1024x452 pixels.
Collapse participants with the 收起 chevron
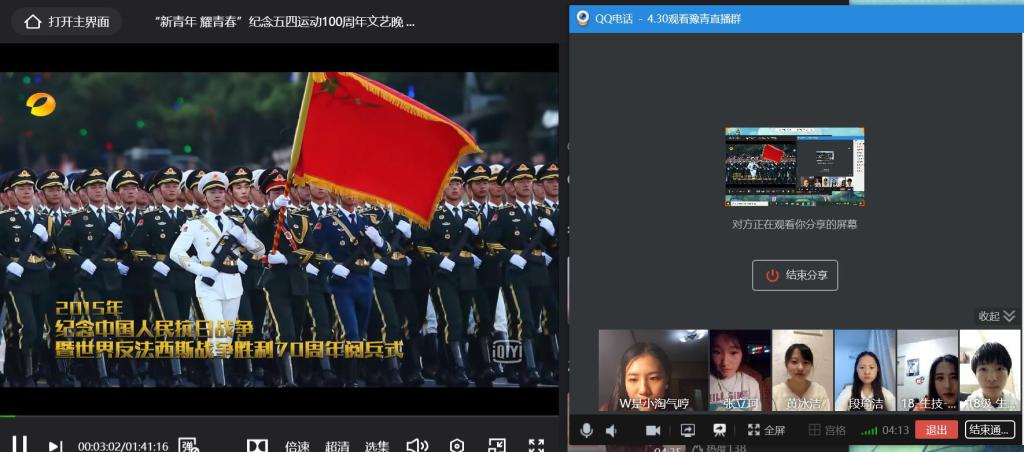pyautogui.click(x=997, y=316)
